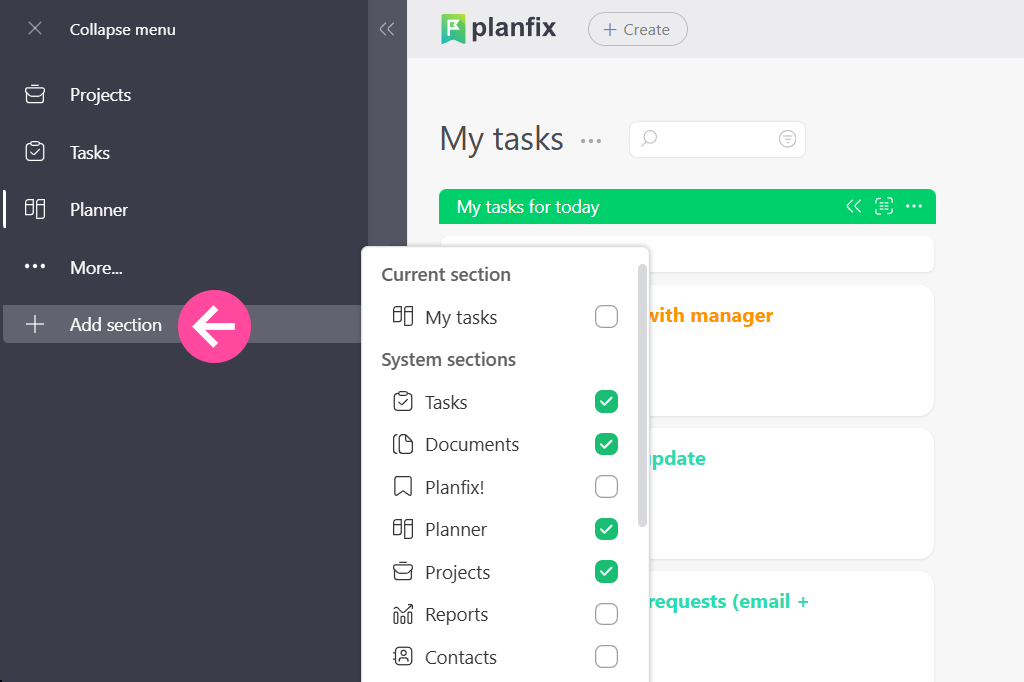The width and height of the screenshot is (1024, 682).
Task: Select the Projects icon in sidebar
Action: tap(35, 94)
